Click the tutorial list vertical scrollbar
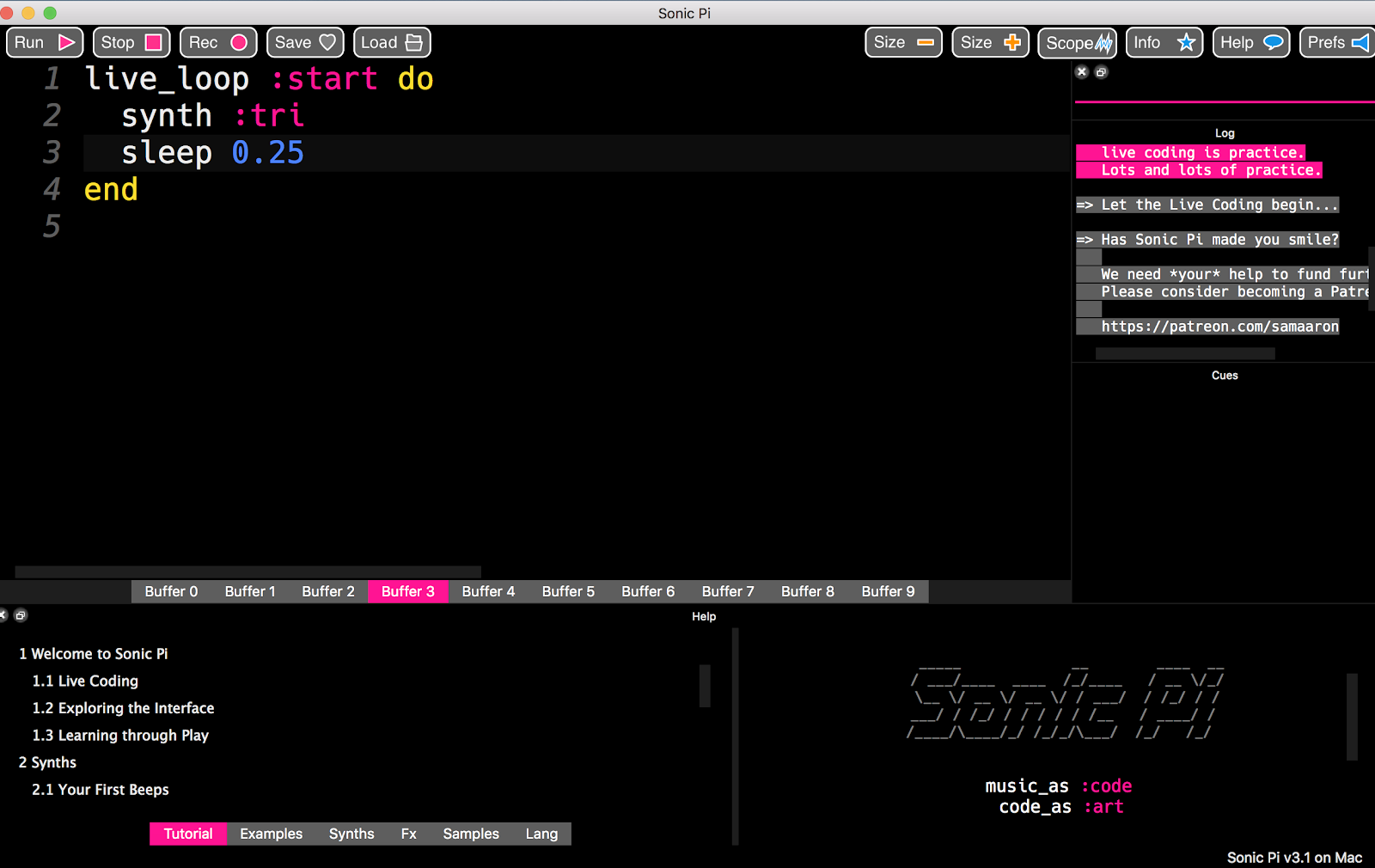Screen dimensions: 1375x868 point(705,686)
